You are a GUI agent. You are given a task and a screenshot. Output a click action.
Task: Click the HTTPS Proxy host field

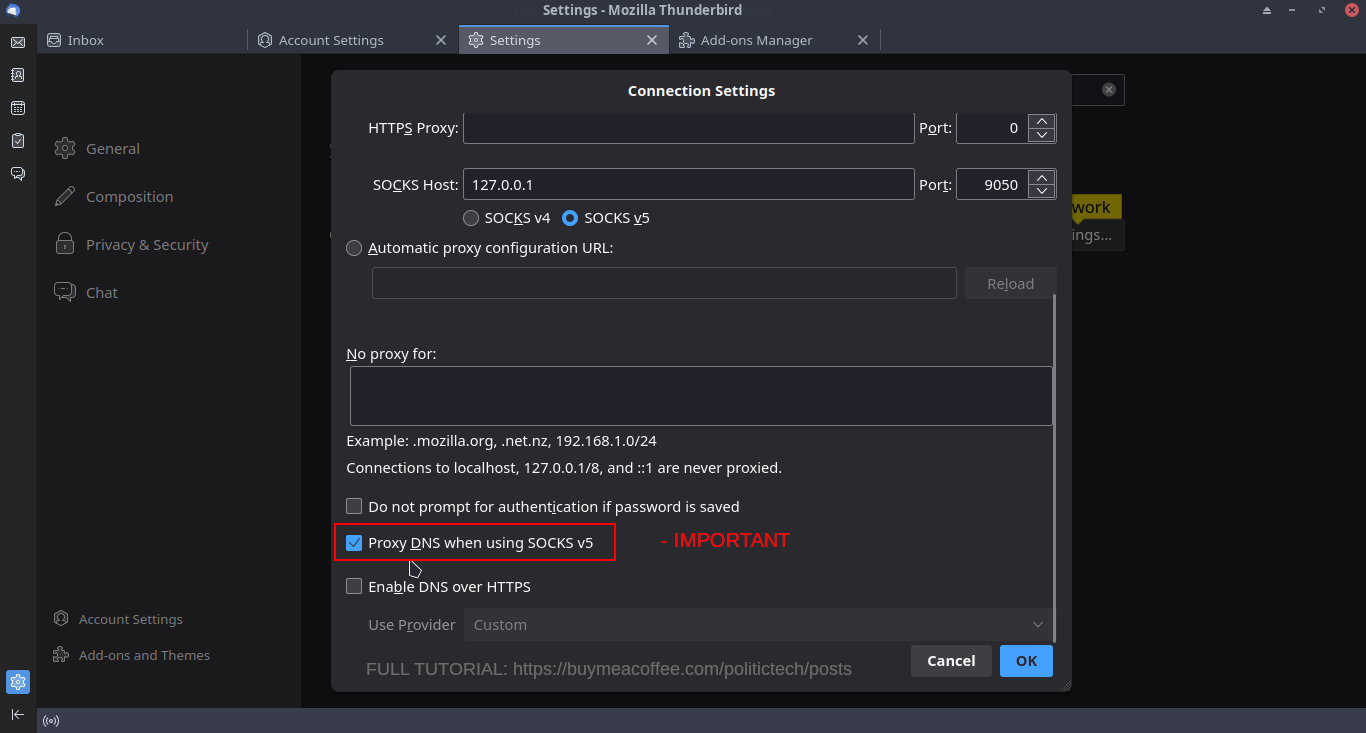tap(689, 128)
